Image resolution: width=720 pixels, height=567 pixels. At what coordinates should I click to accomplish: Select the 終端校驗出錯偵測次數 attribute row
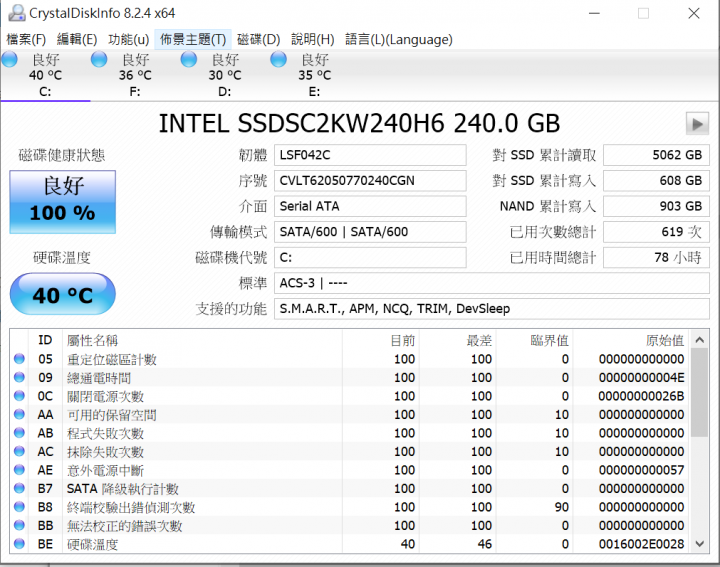click(350, 507)
